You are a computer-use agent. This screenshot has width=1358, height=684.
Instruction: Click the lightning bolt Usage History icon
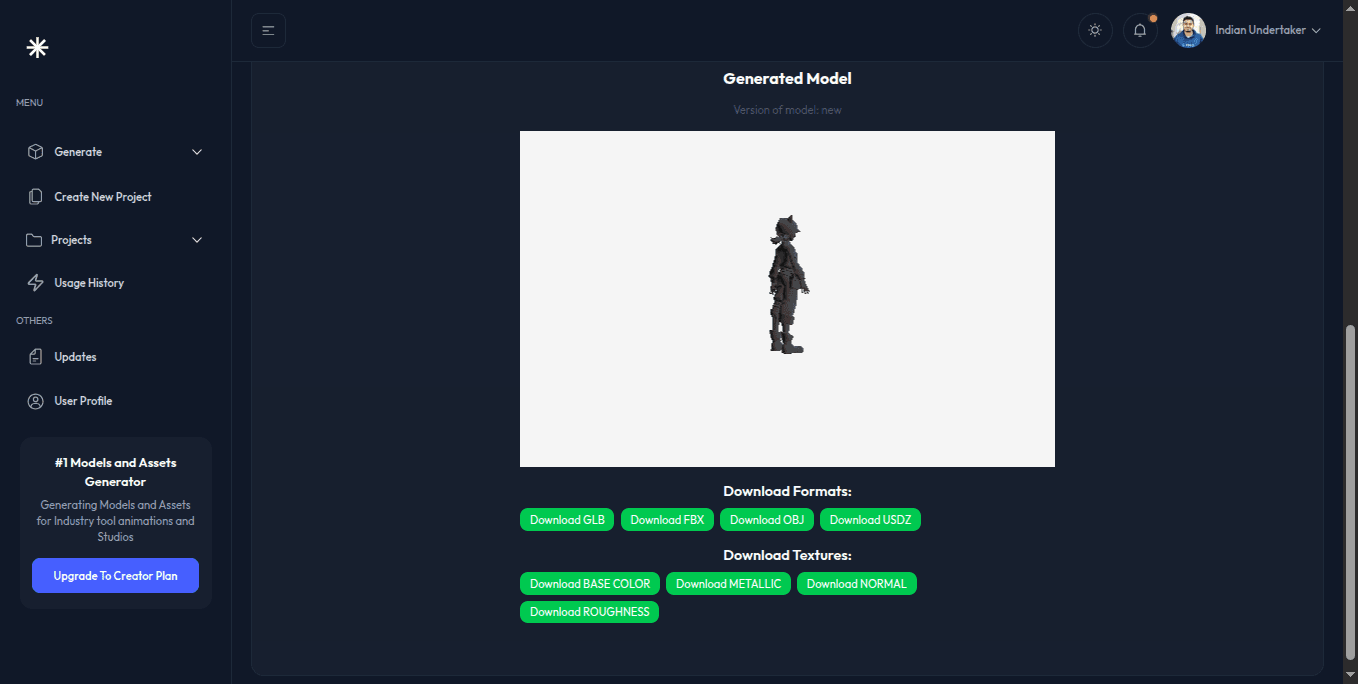pos(35,283)
